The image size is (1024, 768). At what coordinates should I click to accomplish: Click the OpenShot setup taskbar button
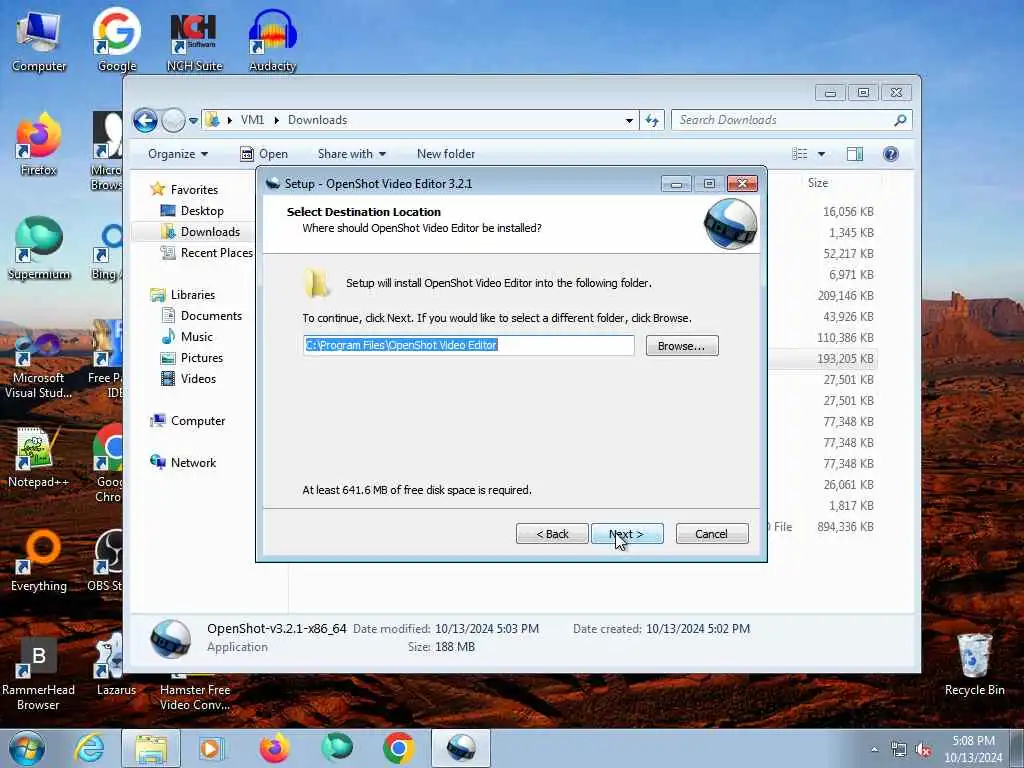point(461,748)
